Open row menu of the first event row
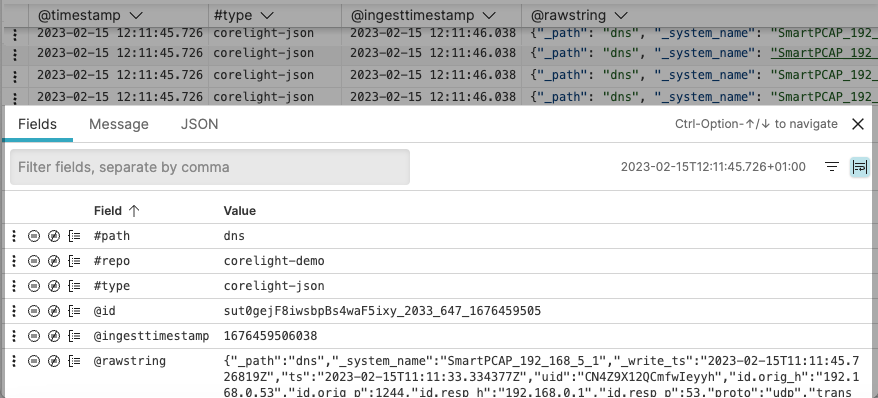878x398 pixels. (15, 35)
